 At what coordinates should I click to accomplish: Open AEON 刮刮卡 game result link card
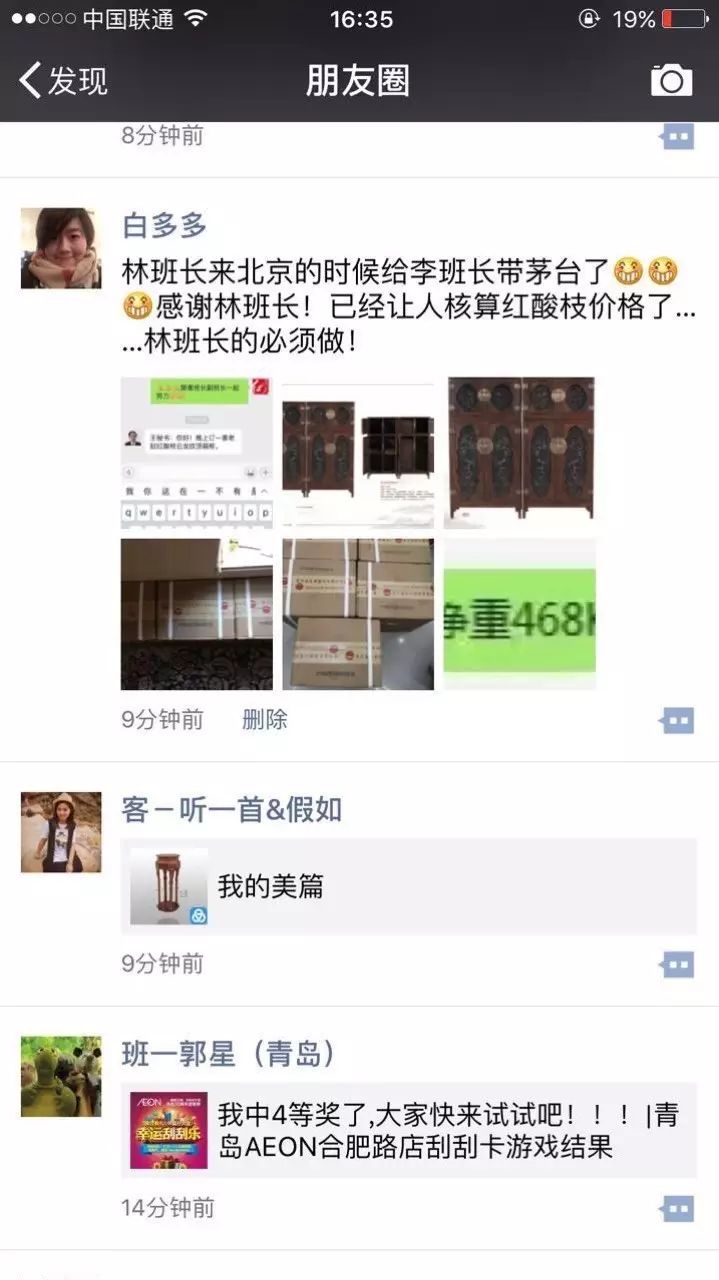click(409, 1130)
